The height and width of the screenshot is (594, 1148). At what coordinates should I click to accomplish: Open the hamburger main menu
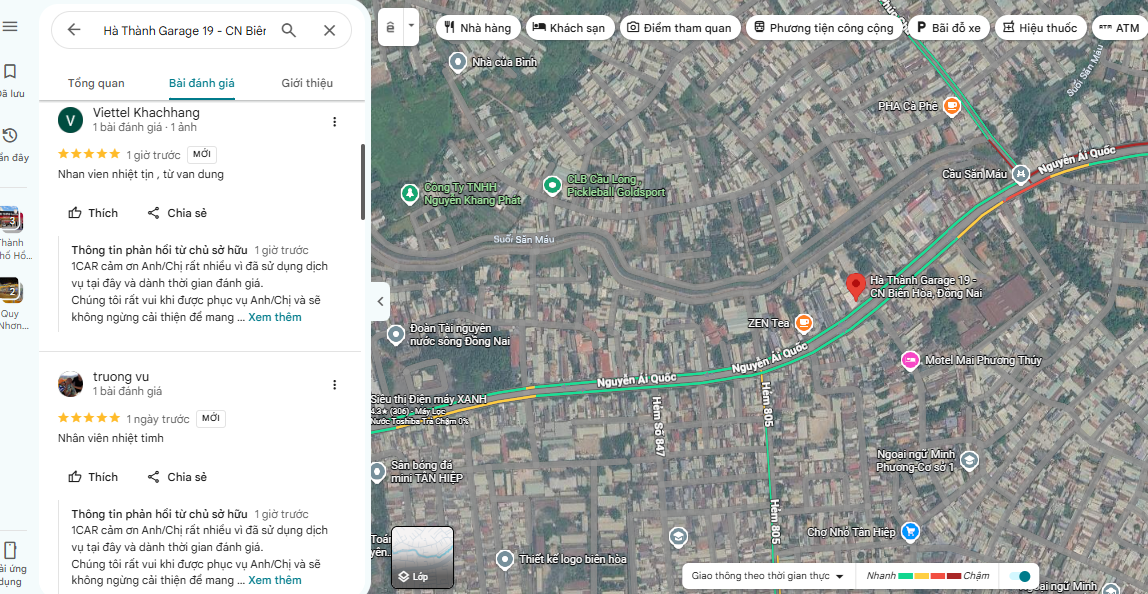click(10, 27)
